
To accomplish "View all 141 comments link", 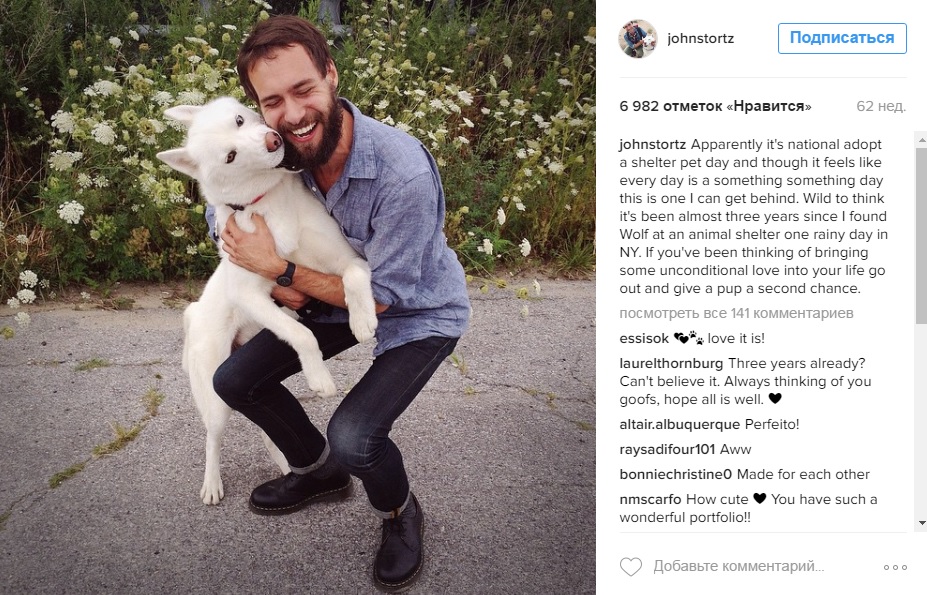I will click(x=736, y=313).
